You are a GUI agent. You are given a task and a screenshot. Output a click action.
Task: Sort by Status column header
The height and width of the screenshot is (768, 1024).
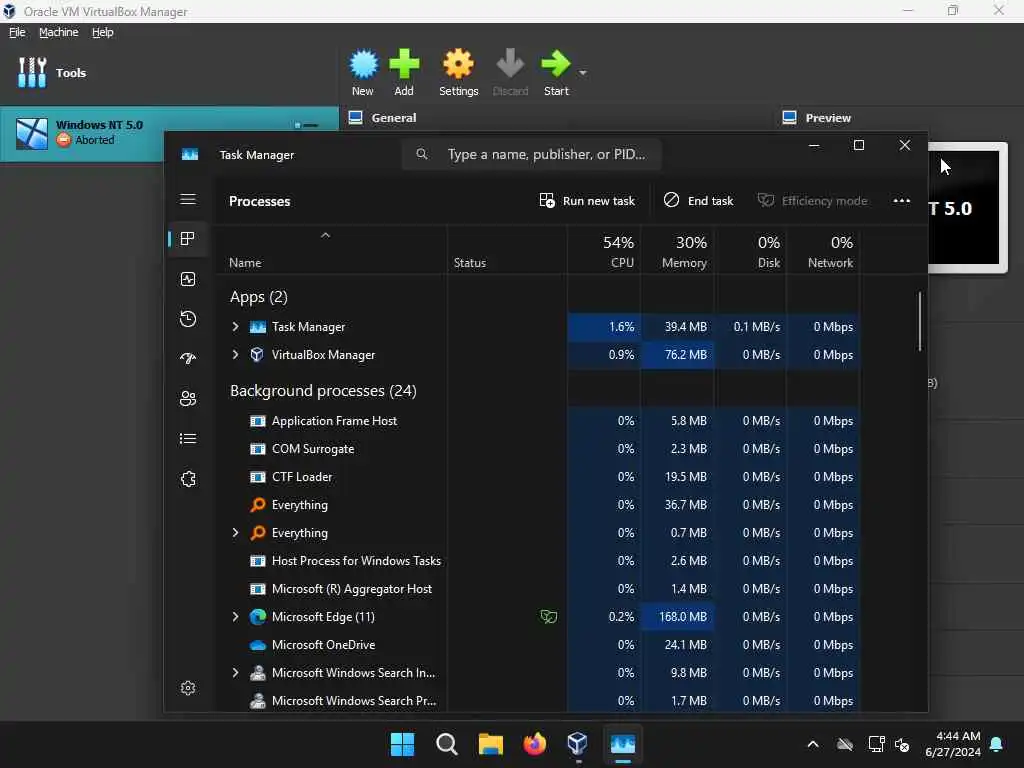[507, 252]
